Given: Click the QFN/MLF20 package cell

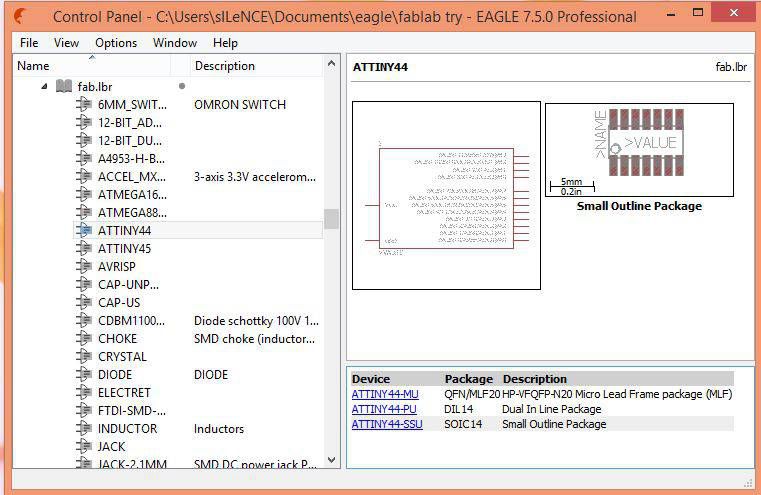Looking at the screenshot, I should click(472, 394).
